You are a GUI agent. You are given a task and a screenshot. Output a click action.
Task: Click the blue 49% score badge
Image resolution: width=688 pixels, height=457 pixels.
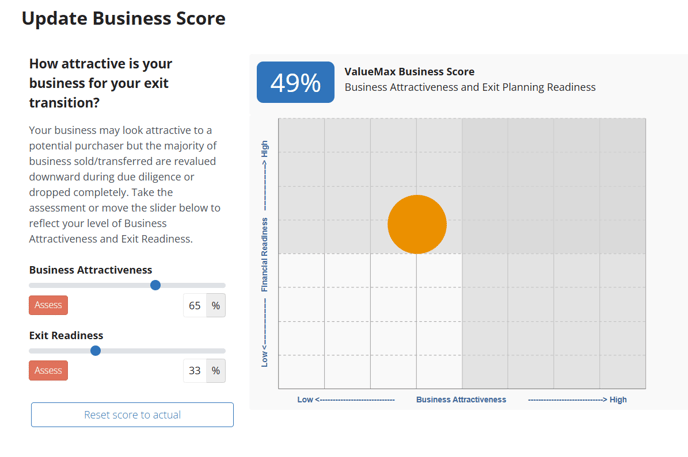(295, 82)
